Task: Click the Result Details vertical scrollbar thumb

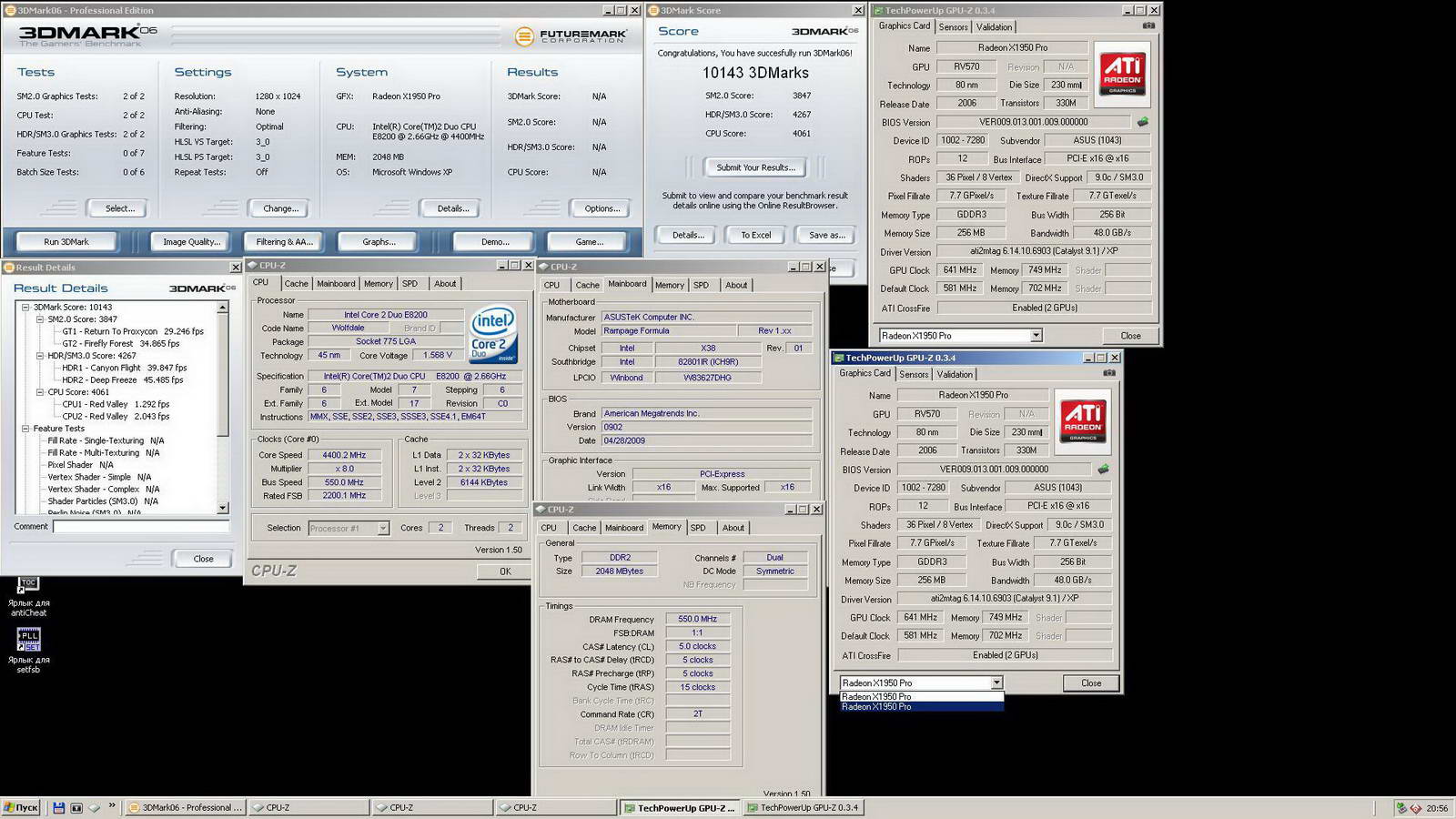Action: tap(223, 374)
